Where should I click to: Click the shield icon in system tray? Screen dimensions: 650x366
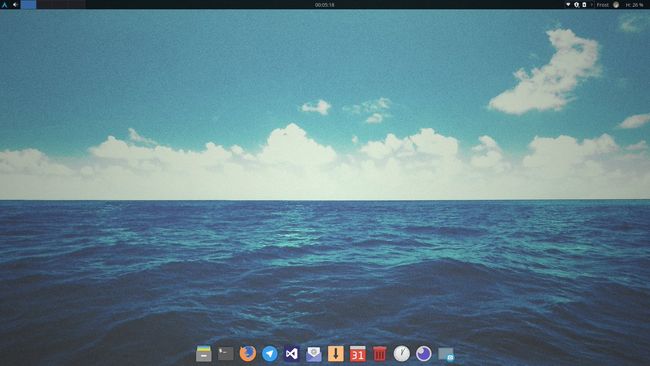coord(576,5)
